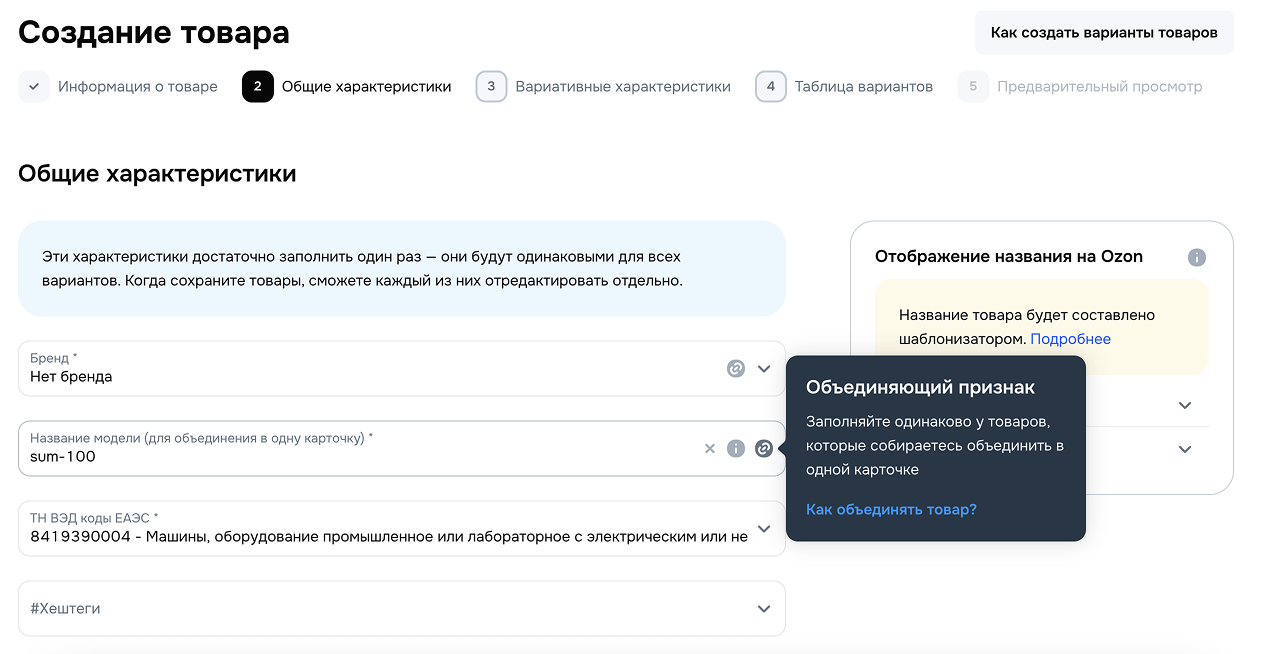Screen dimensions: 1262x654
Task: Expand second collapsed section in Ozon name panel
Action: [x=1185, y=449]
